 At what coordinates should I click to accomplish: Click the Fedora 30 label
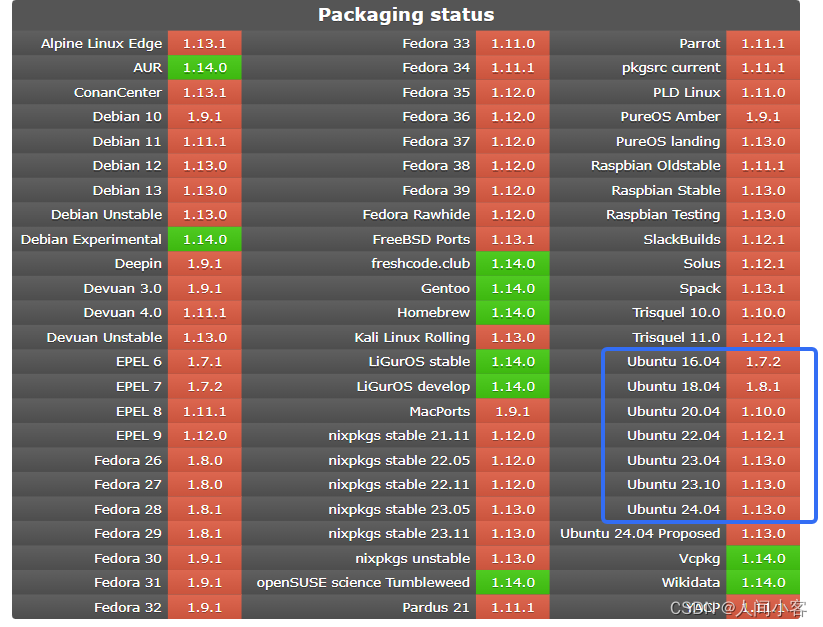click(x=128, y=558)
